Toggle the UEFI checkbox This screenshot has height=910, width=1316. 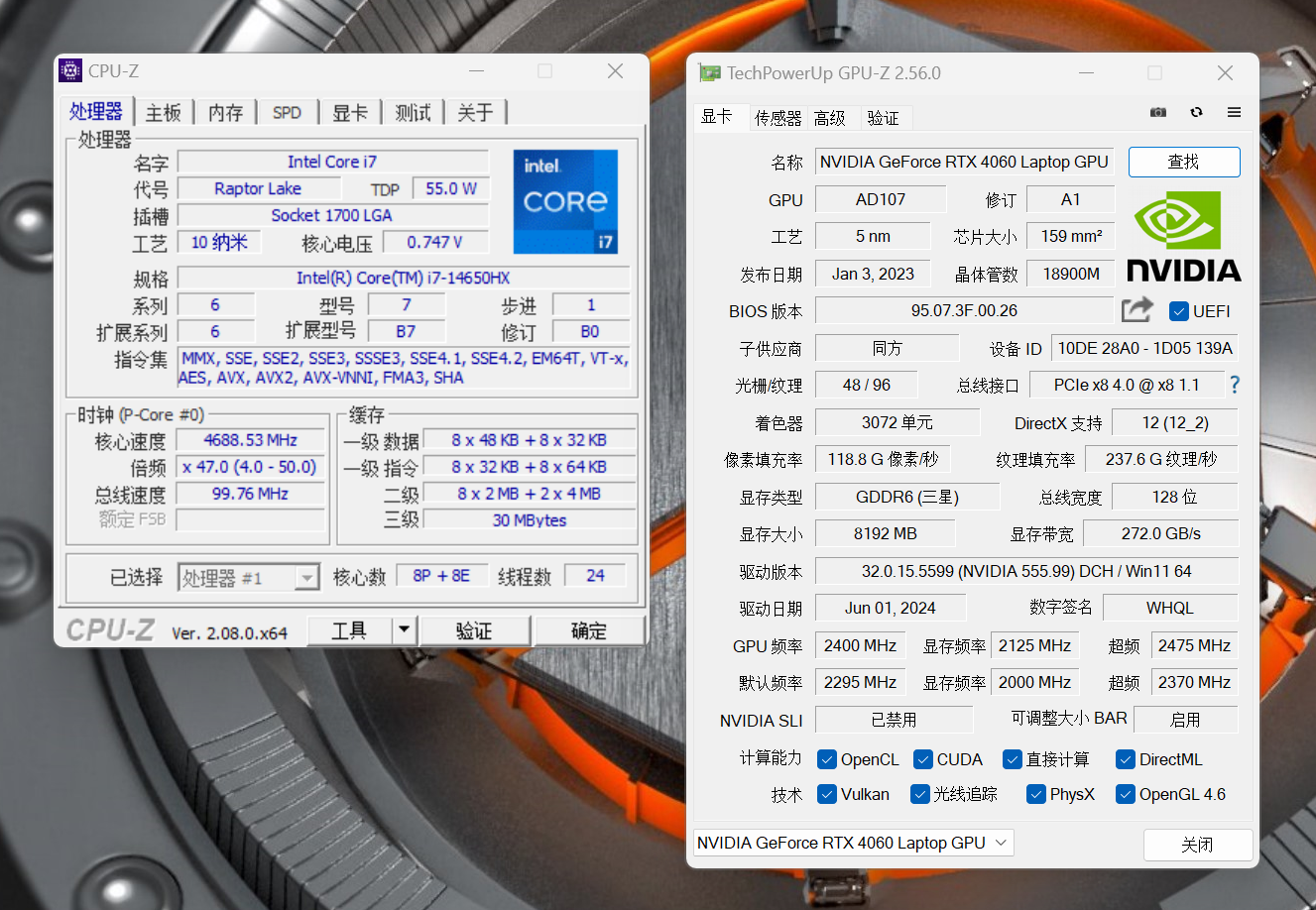coord(1179,311)
